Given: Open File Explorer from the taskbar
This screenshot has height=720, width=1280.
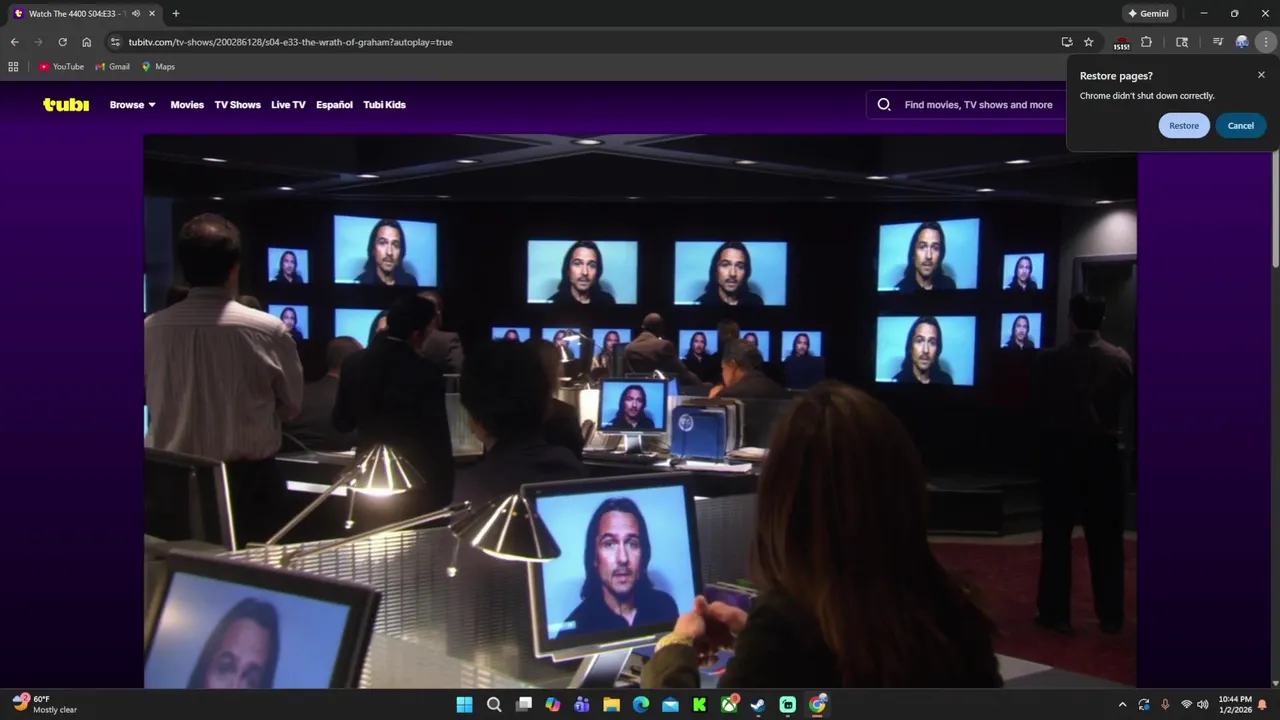Looking at the screenshot, I should (611, 705).
